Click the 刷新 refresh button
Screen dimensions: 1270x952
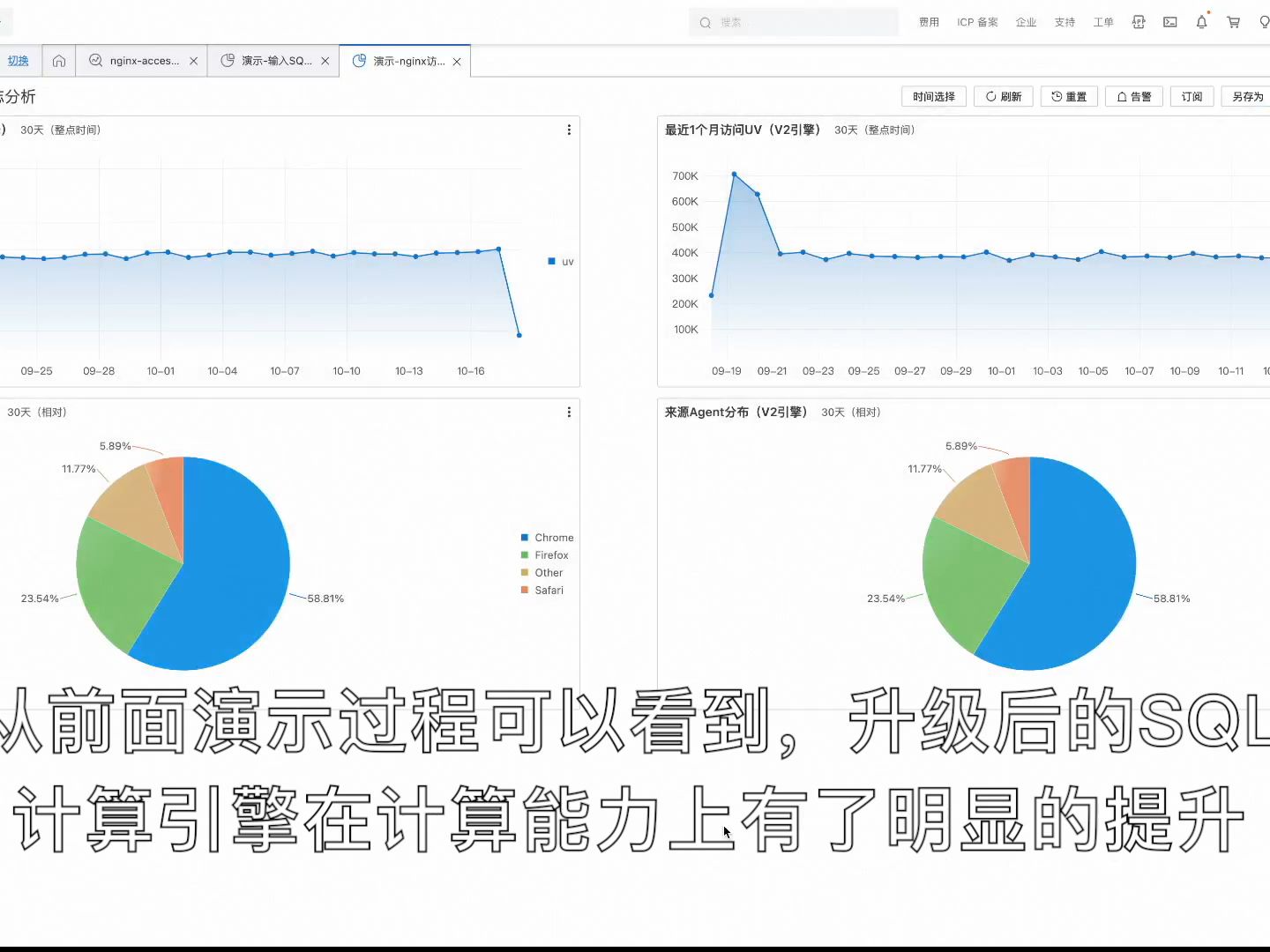click(1003, 96)
